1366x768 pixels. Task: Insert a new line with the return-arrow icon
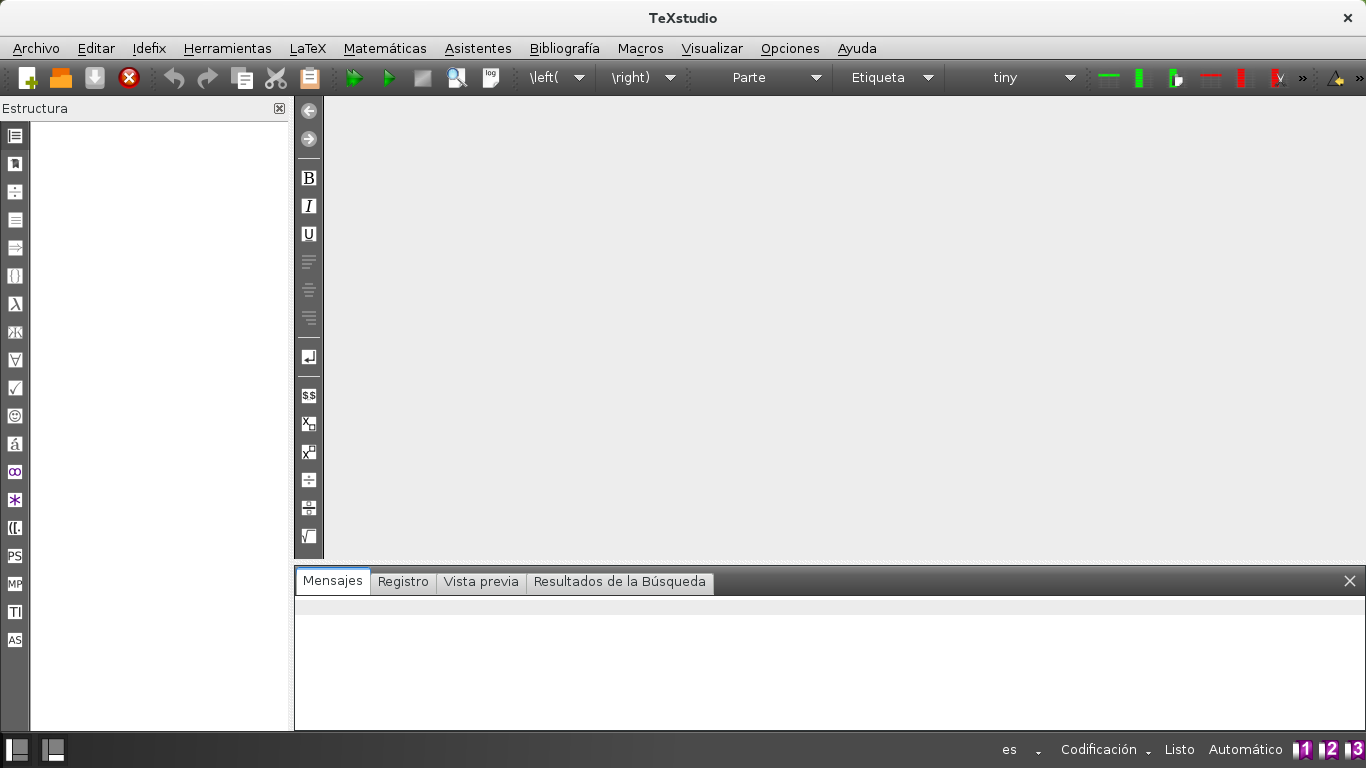tap(309, 357)
